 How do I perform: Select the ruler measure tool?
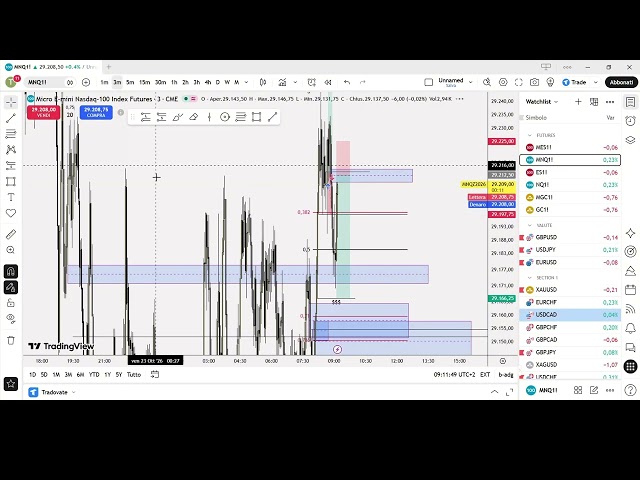pos(11,234)
